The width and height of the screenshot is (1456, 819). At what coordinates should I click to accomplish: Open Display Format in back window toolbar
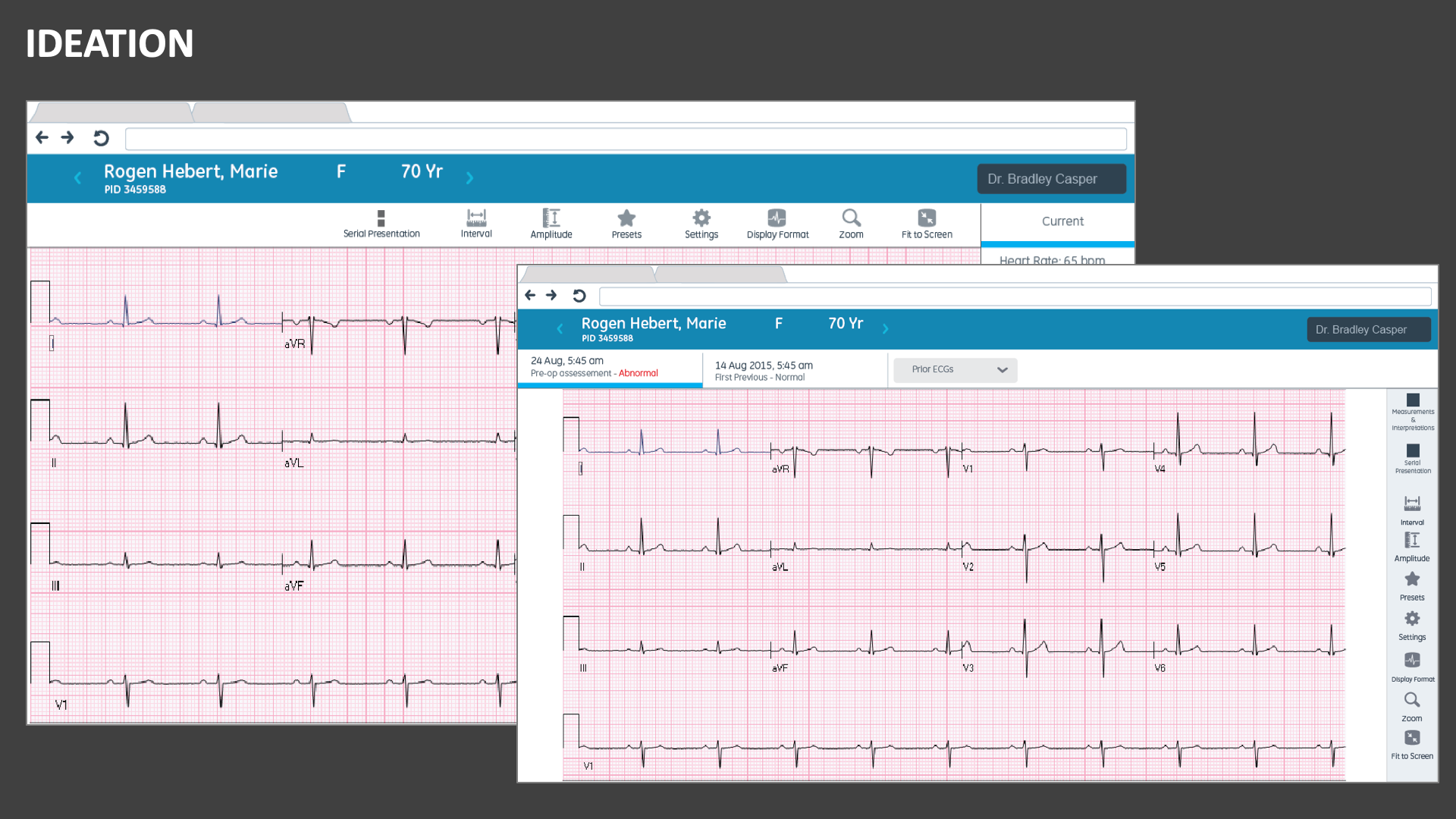[777, 224]
